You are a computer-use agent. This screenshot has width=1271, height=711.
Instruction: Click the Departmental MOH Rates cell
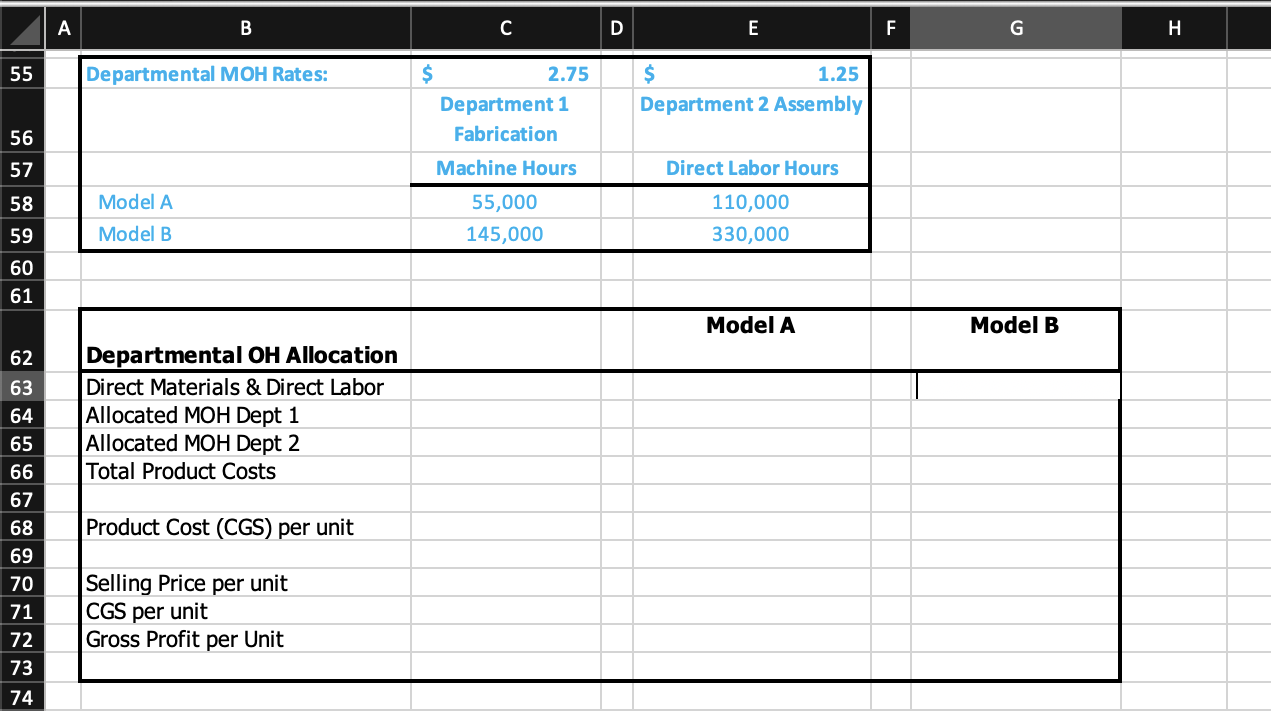pyautogui.click(x=245, y=74)
